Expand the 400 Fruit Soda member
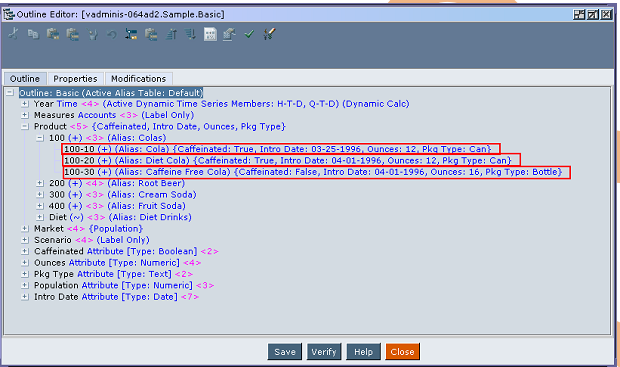The width and height of the screenshot is (620, 367). [x=40, y=206]
